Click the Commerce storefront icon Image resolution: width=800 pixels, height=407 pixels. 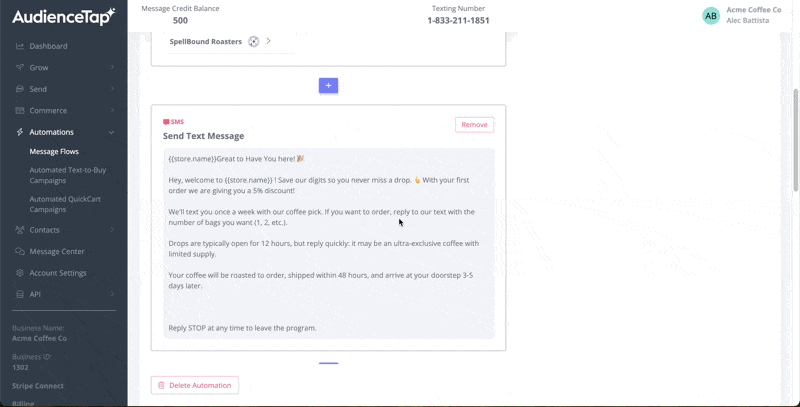20,110
